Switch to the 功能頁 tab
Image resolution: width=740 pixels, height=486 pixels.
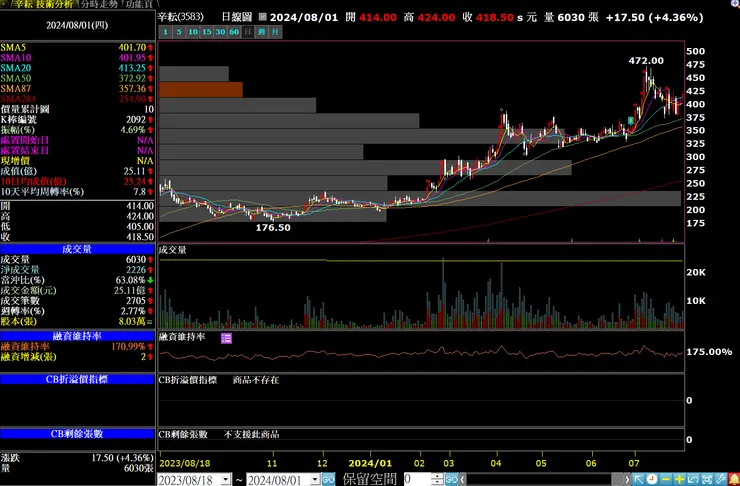click(140, 4)
